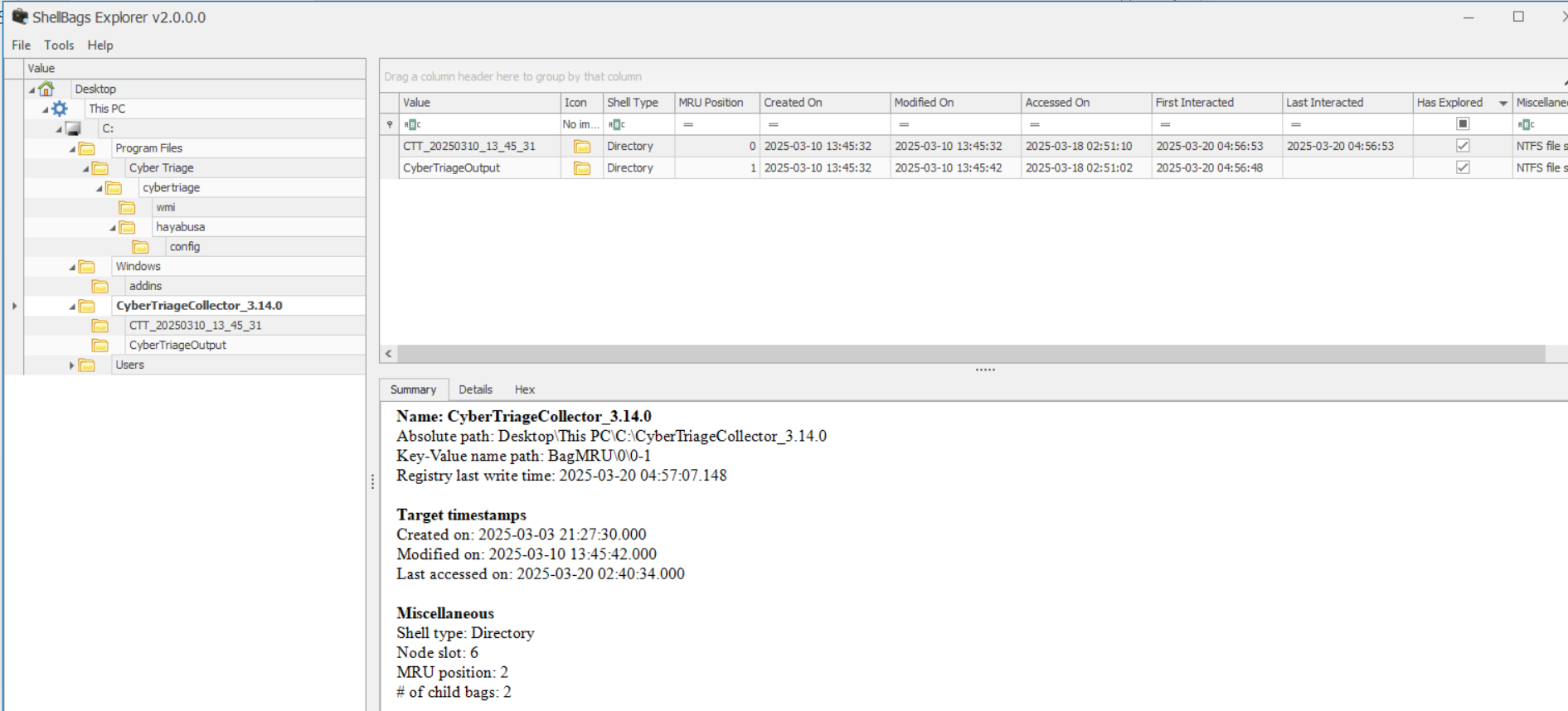Viewport: 1568px width, 711px height.
Task: Click the CyberTriageCollector_3.14.0 folder icon
Action: (87, 306)
